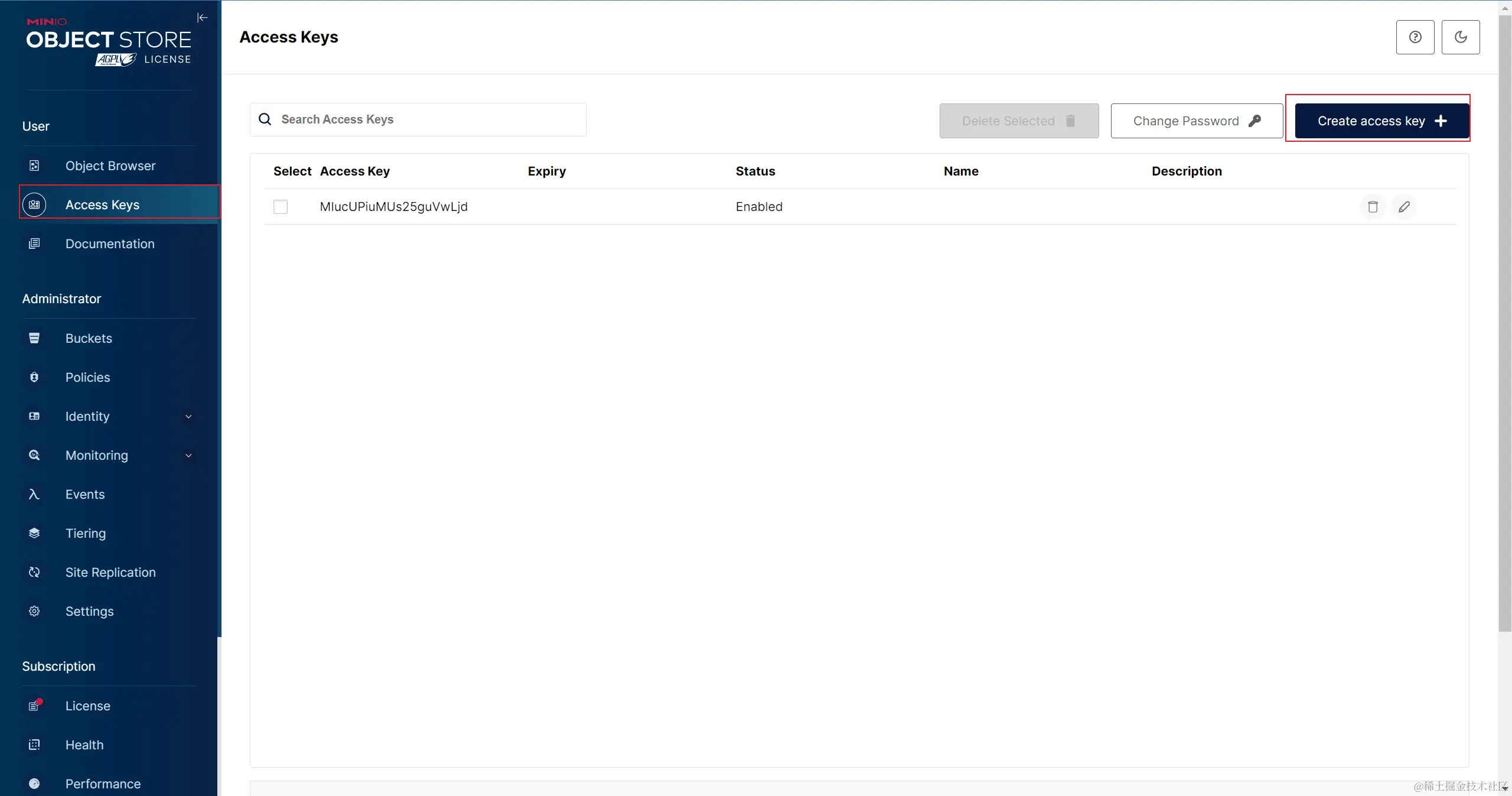Viewport: 1512px width, 796px height.
Task: Collapse the sidebar menu arrow icon
Action: pos(202,18)
